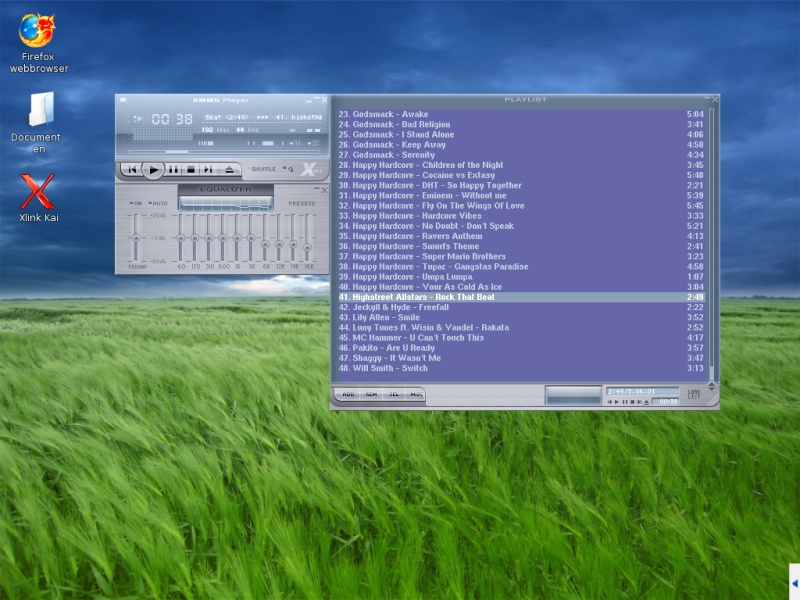This screenshot has height=600, width=800.
Task: Select Happy Hardcore - Smurfs Theme
Action: pos(521,246)
